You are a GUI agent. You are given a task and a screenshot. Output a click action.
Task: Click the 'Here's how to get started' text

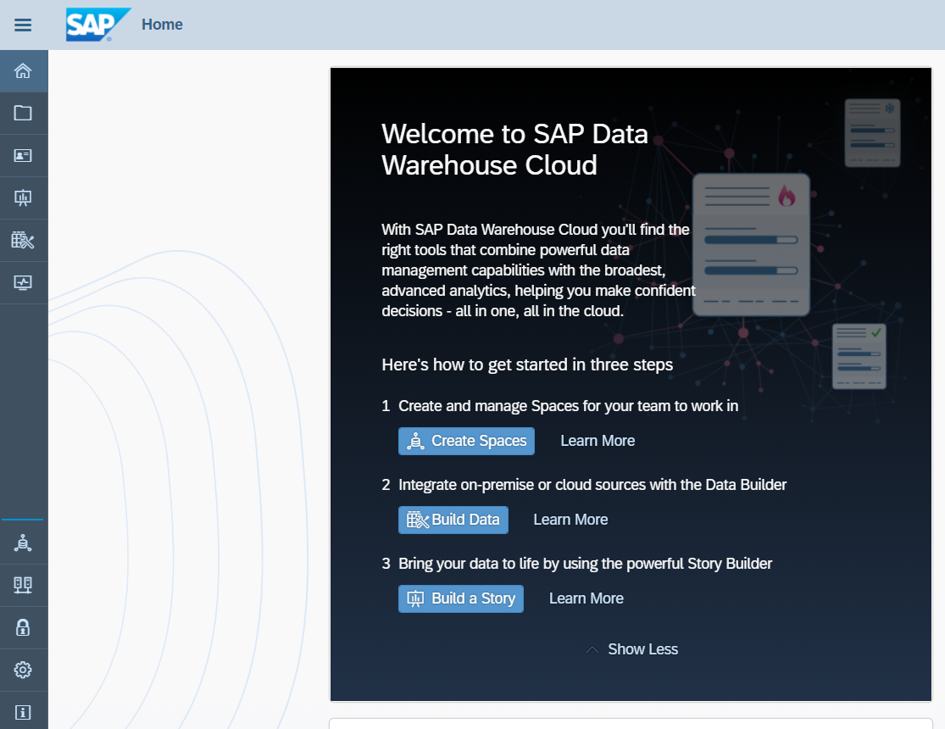(527, 365)
